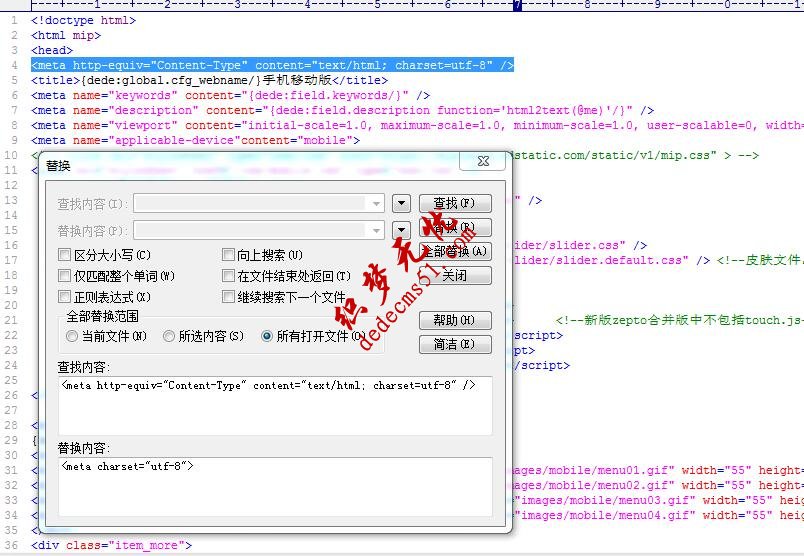Open arrow menu button beside 查找内容(I)
This screenshot has height=556, width=804.
pos(401,204)
